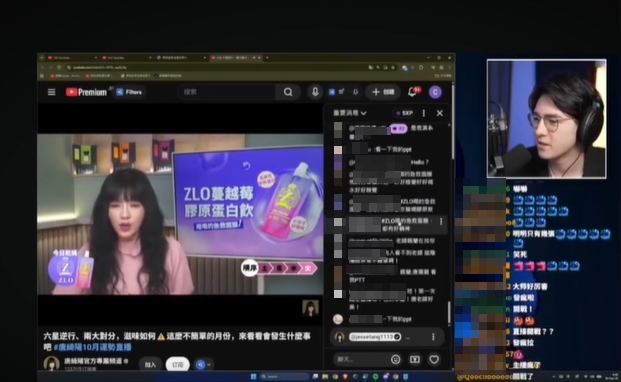Open the YouTube hamburger guide menu
Viewport: 621px width, 382px height.
(x=51, y=92)
